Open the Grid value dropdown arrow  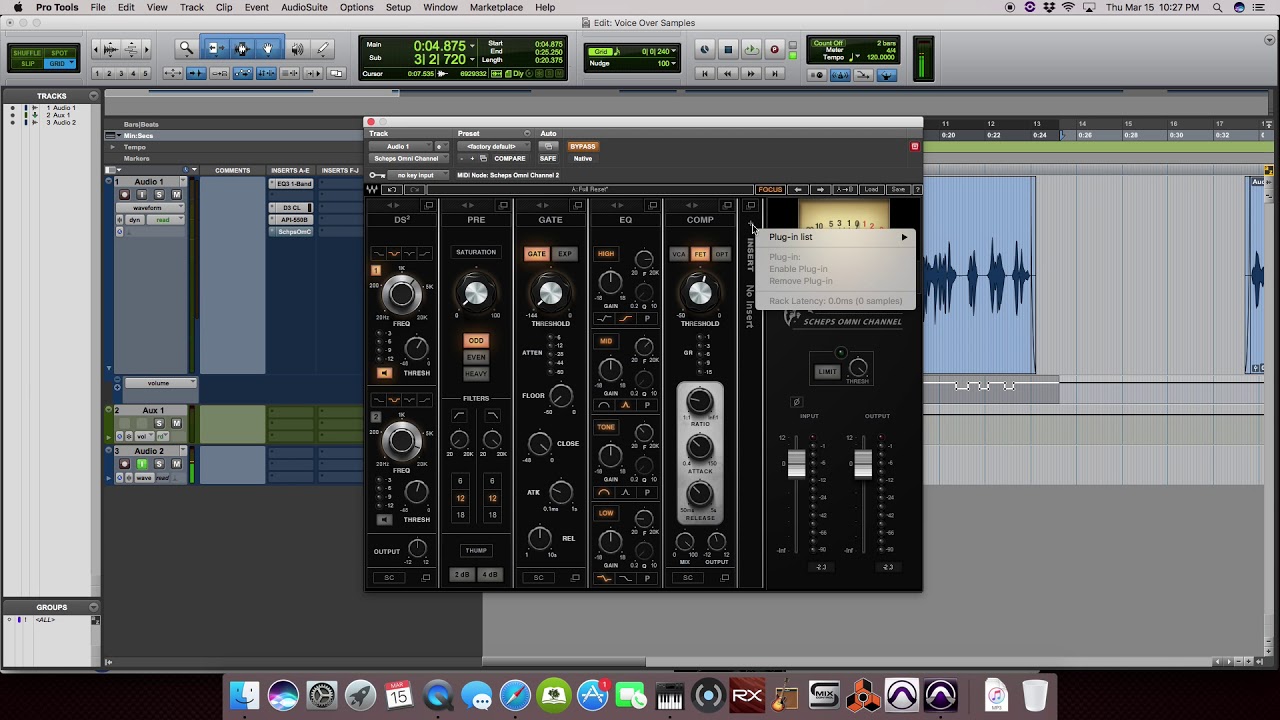click(674, 51)
